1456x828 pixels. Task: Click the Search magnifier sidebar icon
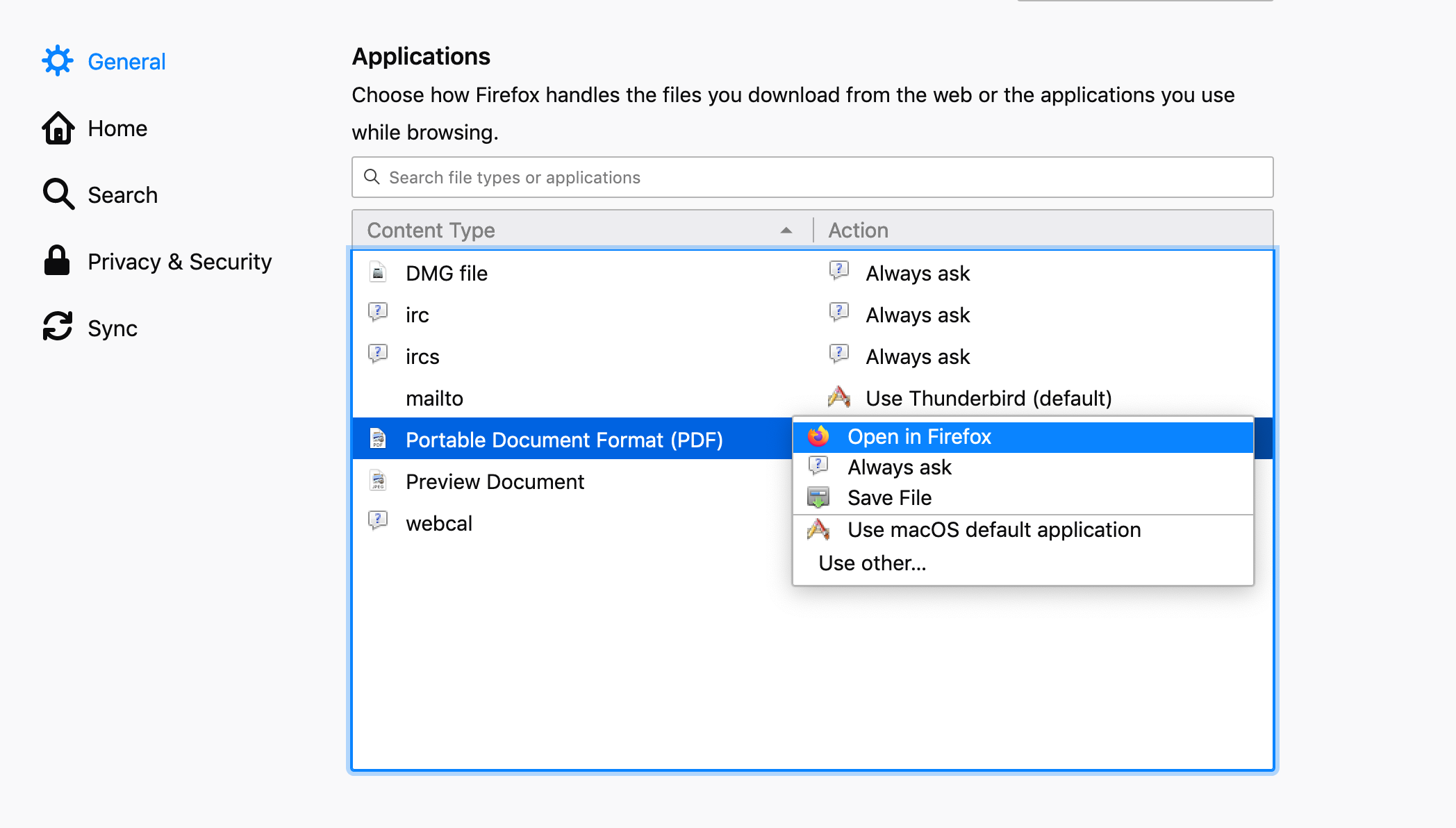click(58, 194)
